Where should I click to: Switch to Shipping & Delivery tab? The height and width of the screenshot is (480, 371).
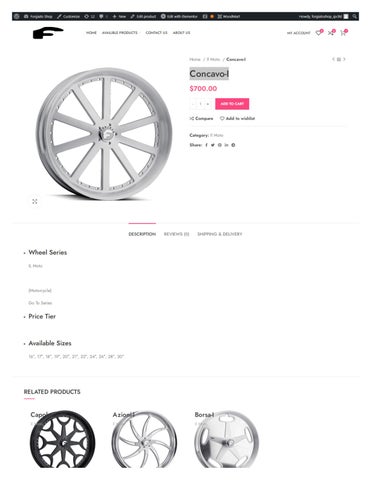point(219,234)
